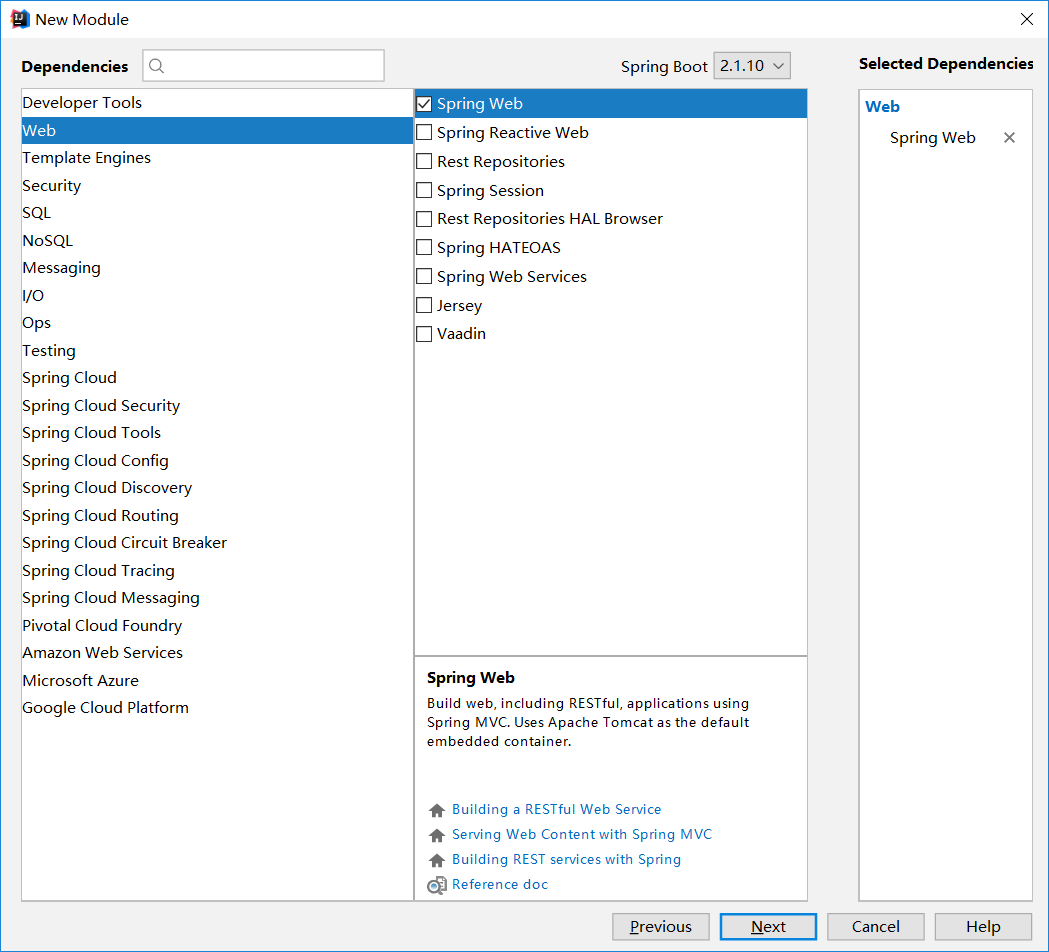The width and height of the screenshot is (1049, 952).
Task: Tick the Spring HATEOAS checkbox
Action: pos(424,248)
